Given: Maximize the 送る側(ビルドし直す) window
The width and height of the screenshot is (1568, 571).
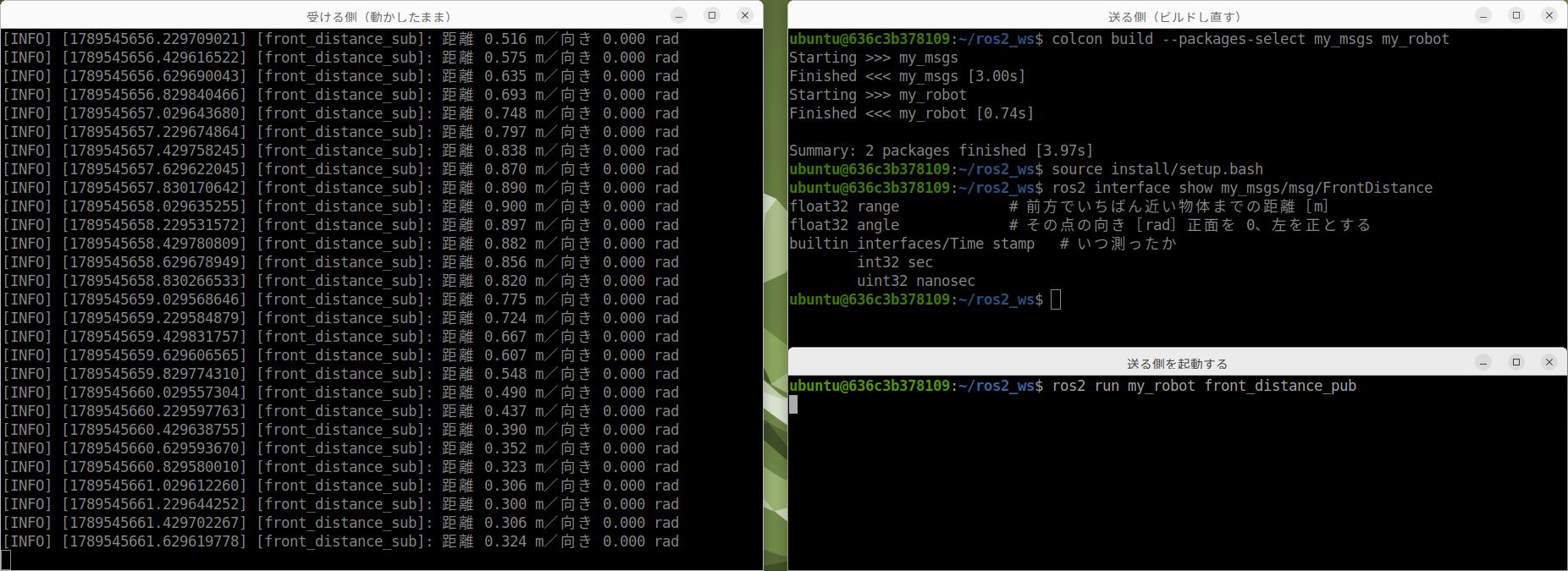Looking at the screenshot, I should coord(1516,15).
